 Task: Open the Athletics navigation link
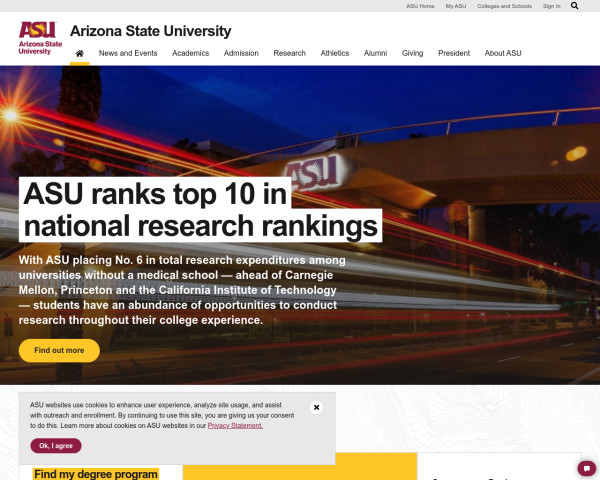(x=335, y=53)
